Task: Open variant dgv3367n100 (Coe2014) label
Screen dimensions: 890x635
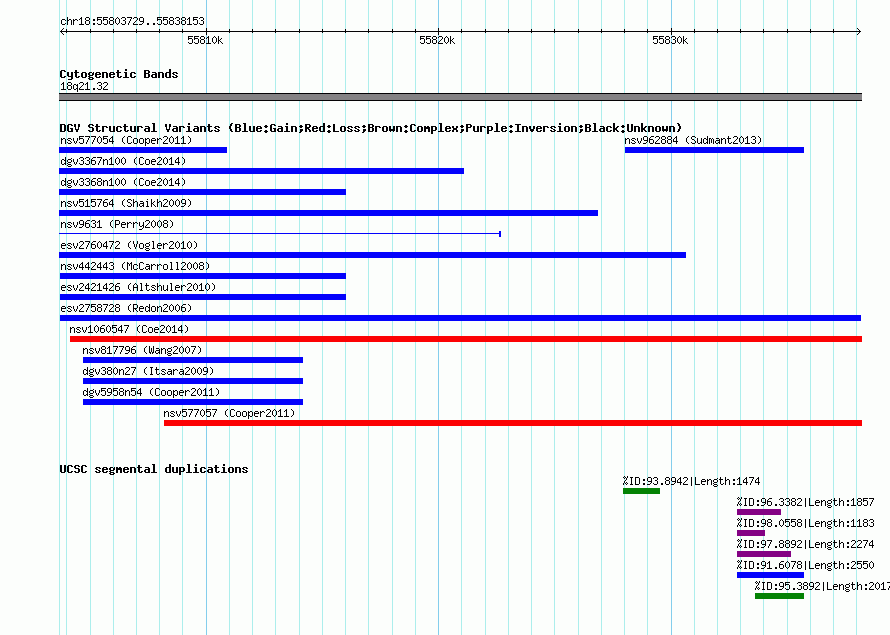Action: click(123, 161)
